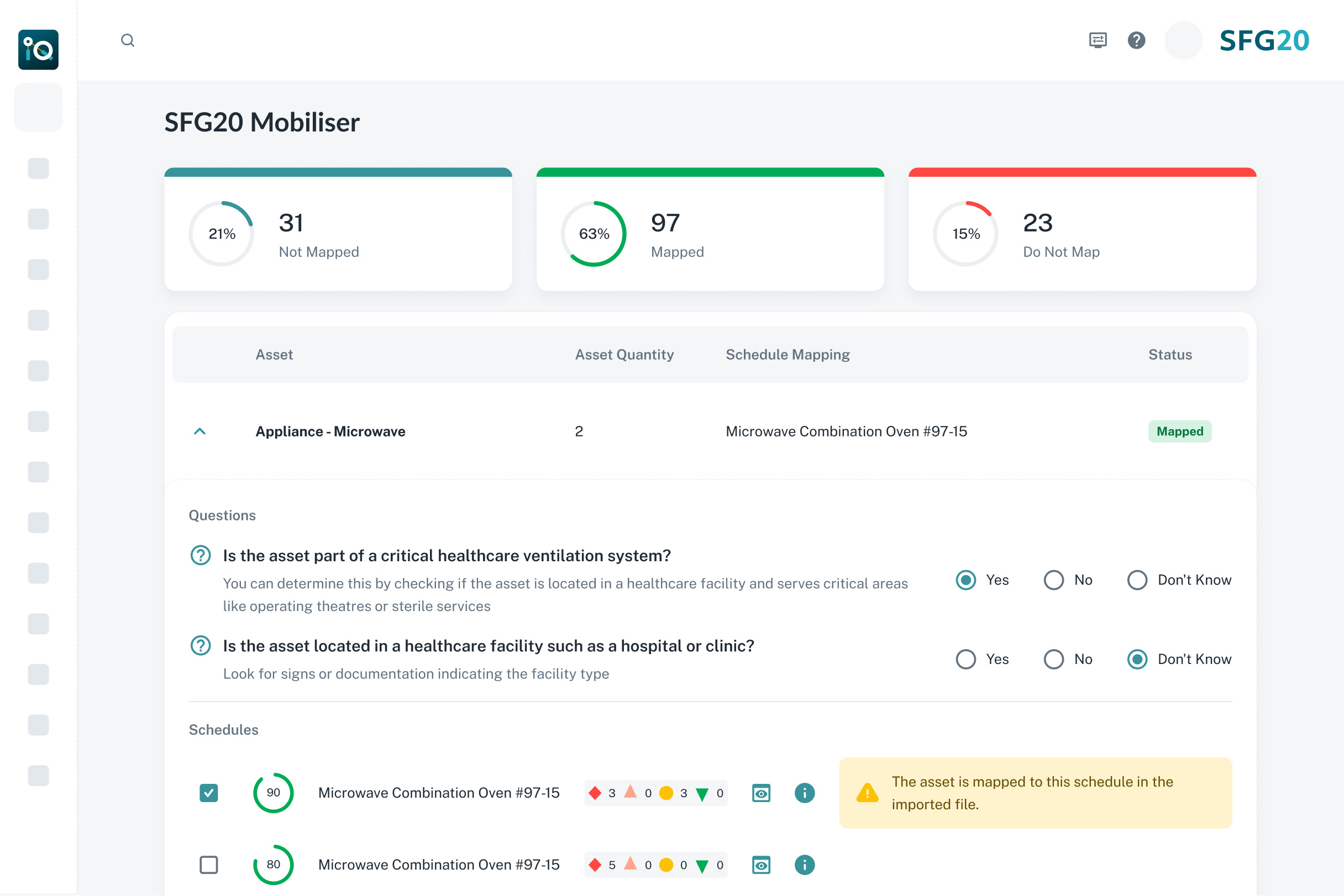
Task: Click the IQ app logo in the top-left corner
Action: click(38, 50)
